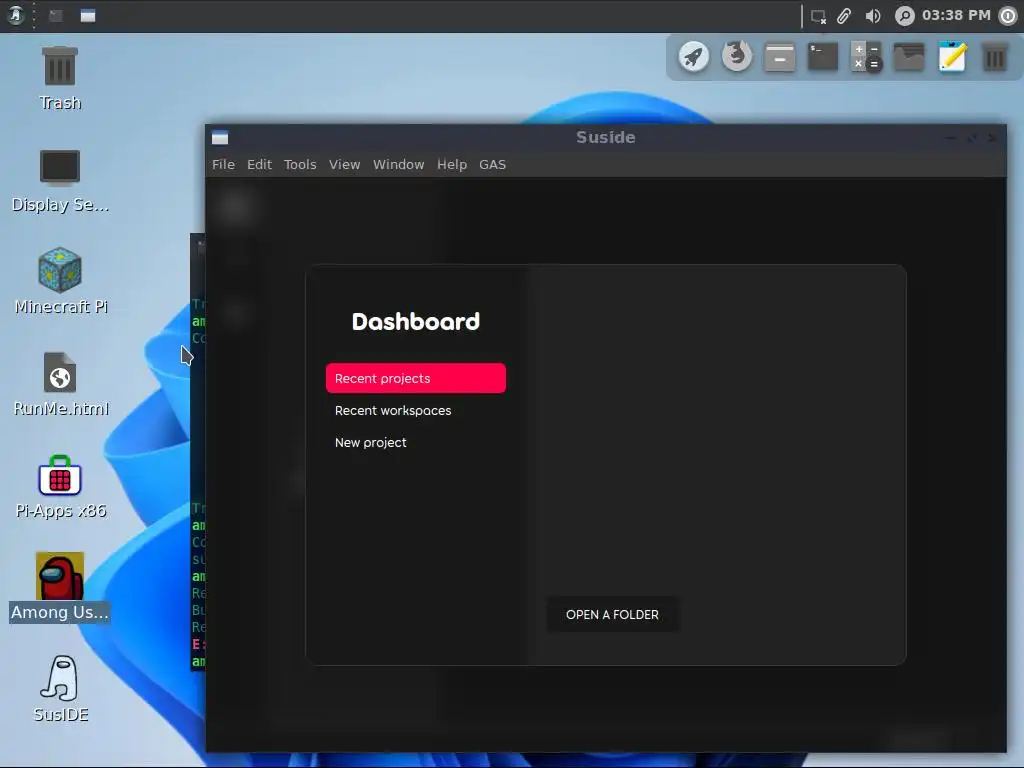1024x768 pixels.
Task: Open the notepad with pencil icon in the dock
Action: [x=952, y=57]
